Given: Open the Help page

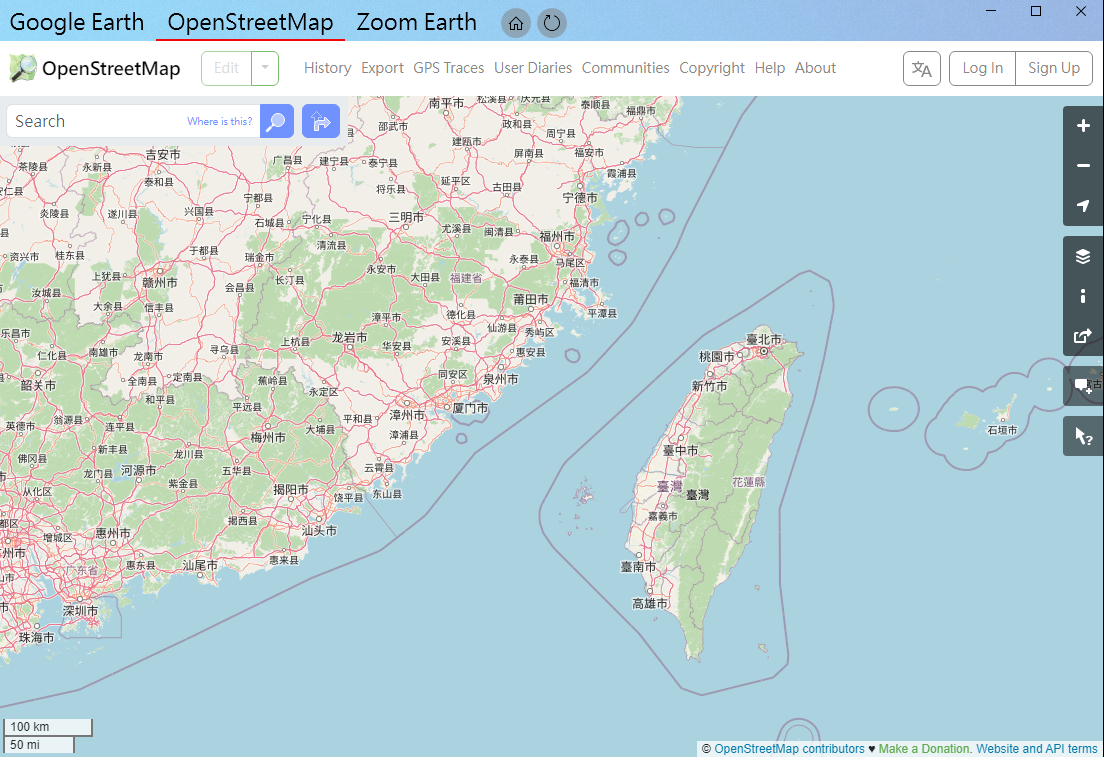Looking at the screenshot, I should point(770,68).
